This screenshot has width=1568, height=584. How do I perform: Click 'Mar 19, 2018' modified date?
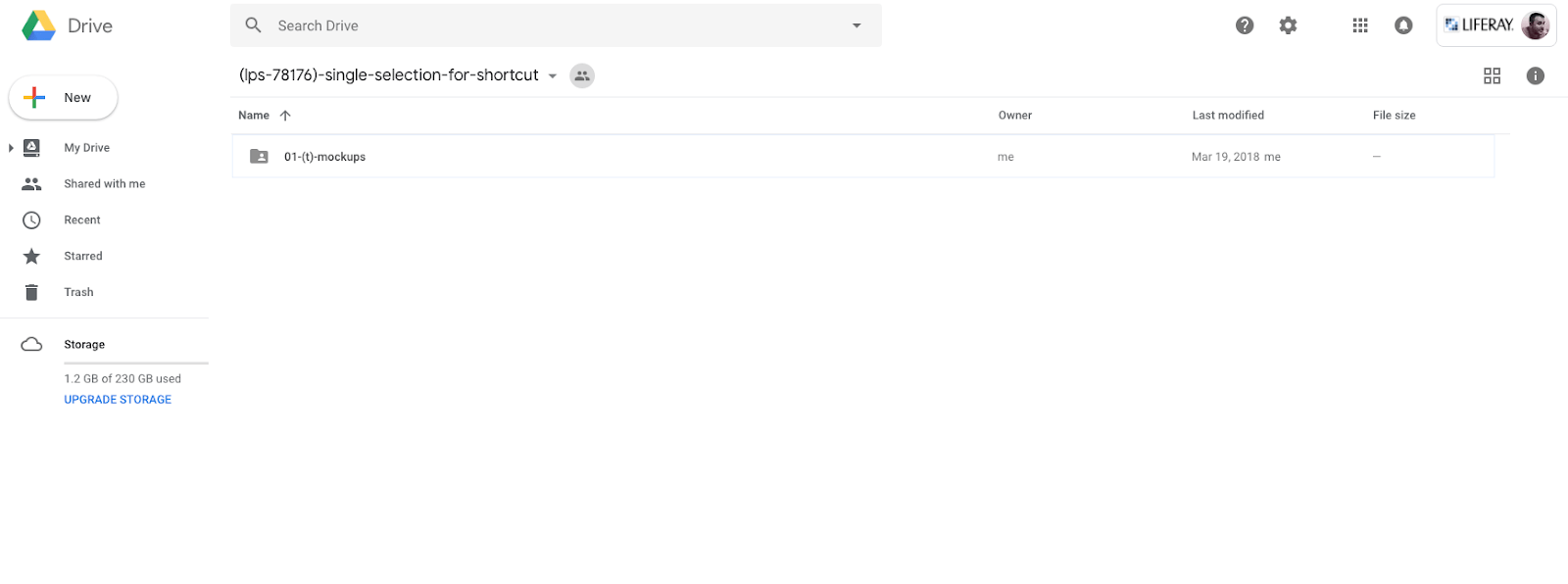click(1225, 157)
